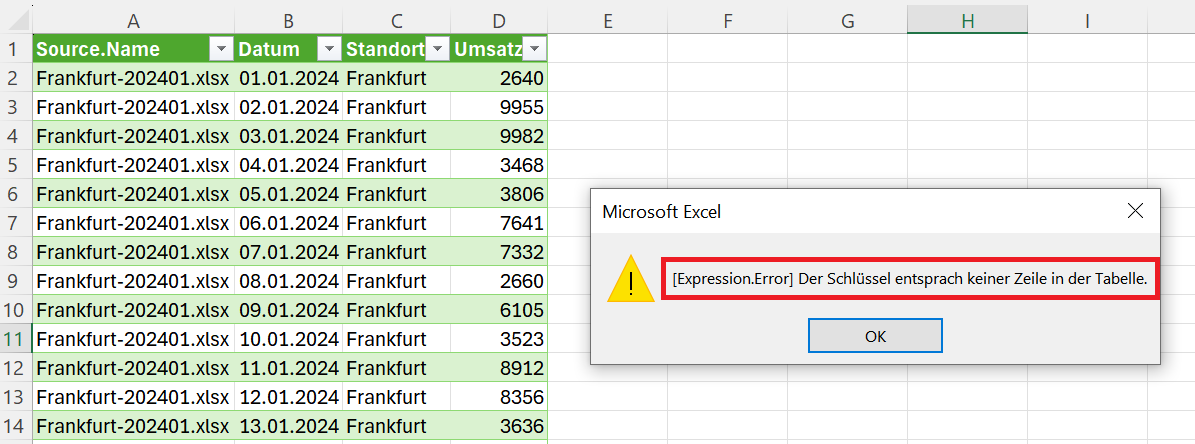Select cell Frankfurt in row 7
This screenshot has height=444, width=1195.
396,223
